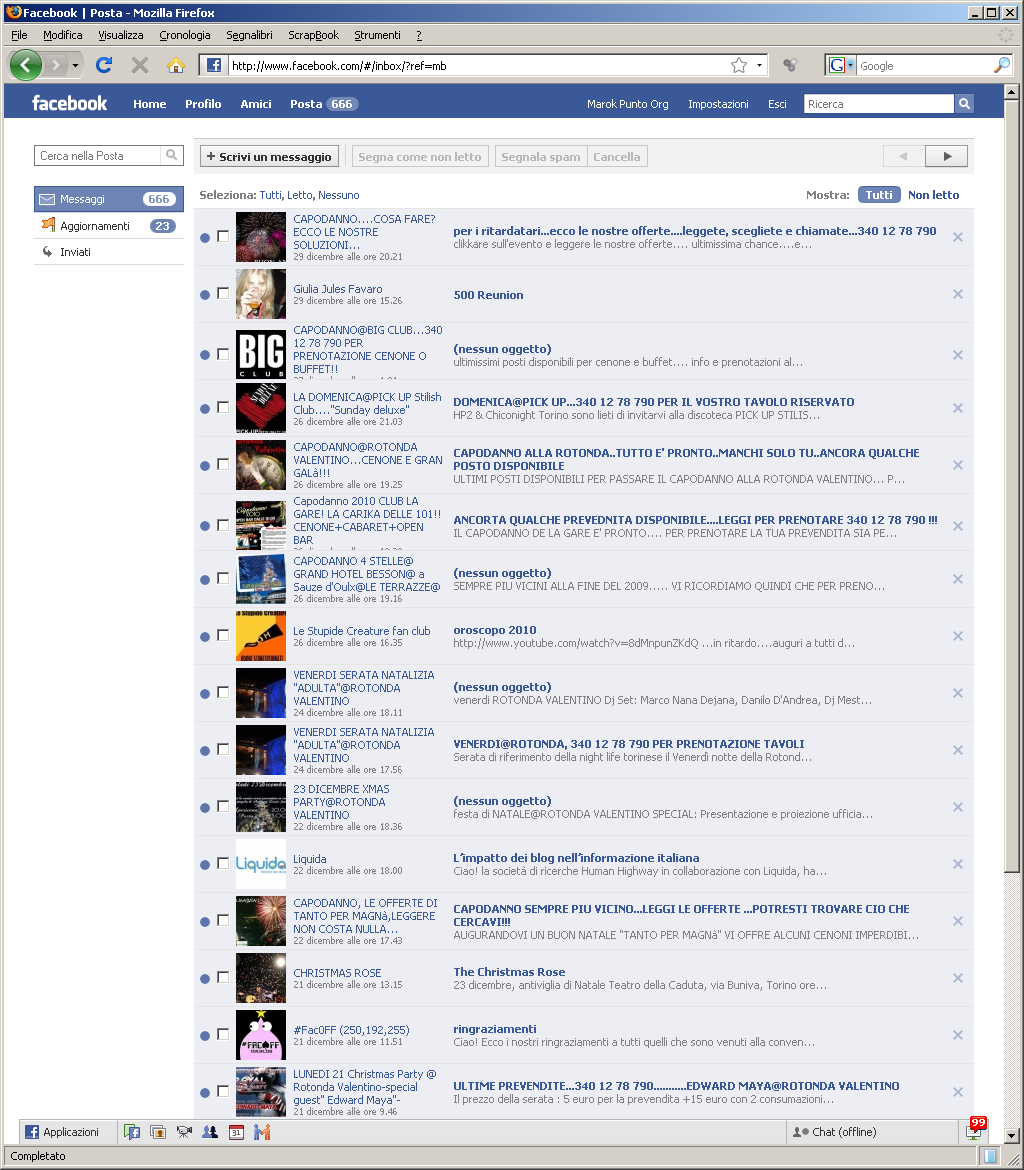Click the Facebook search magnifier button

(964, 104)
